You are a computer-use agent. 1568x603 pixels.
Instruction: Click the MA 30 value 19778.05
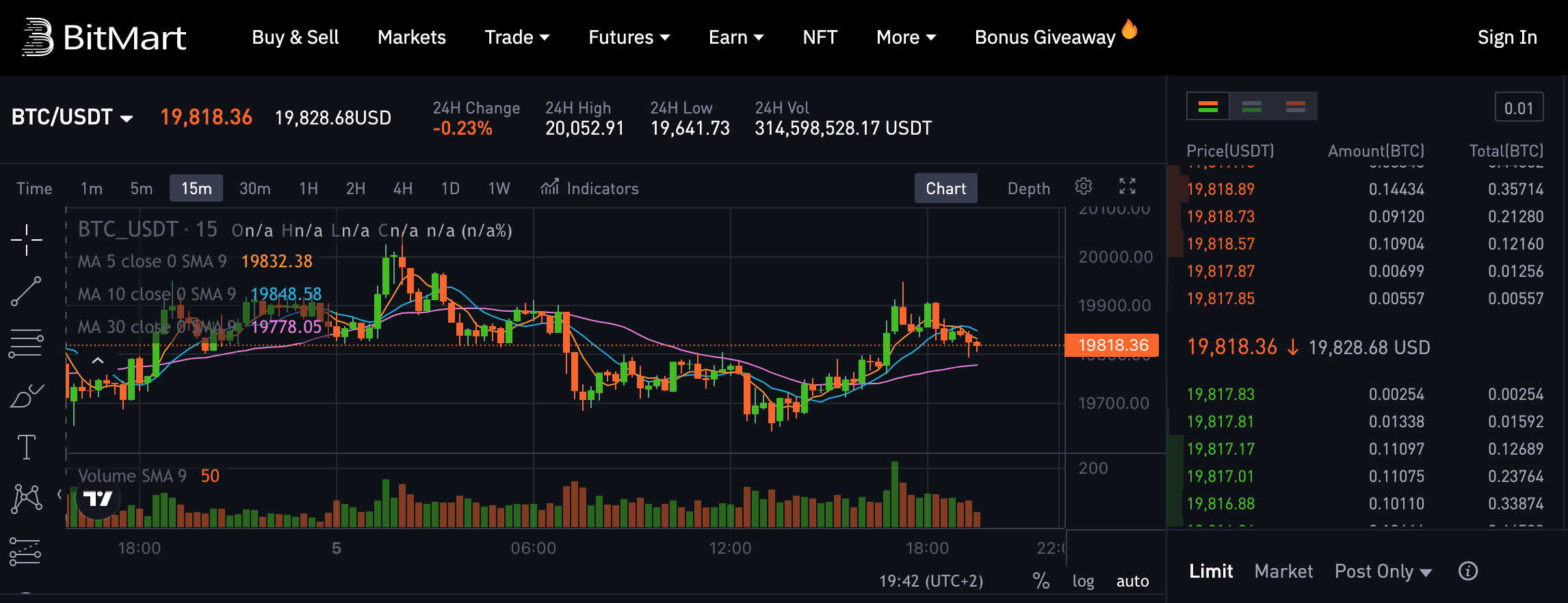[286, 327]
